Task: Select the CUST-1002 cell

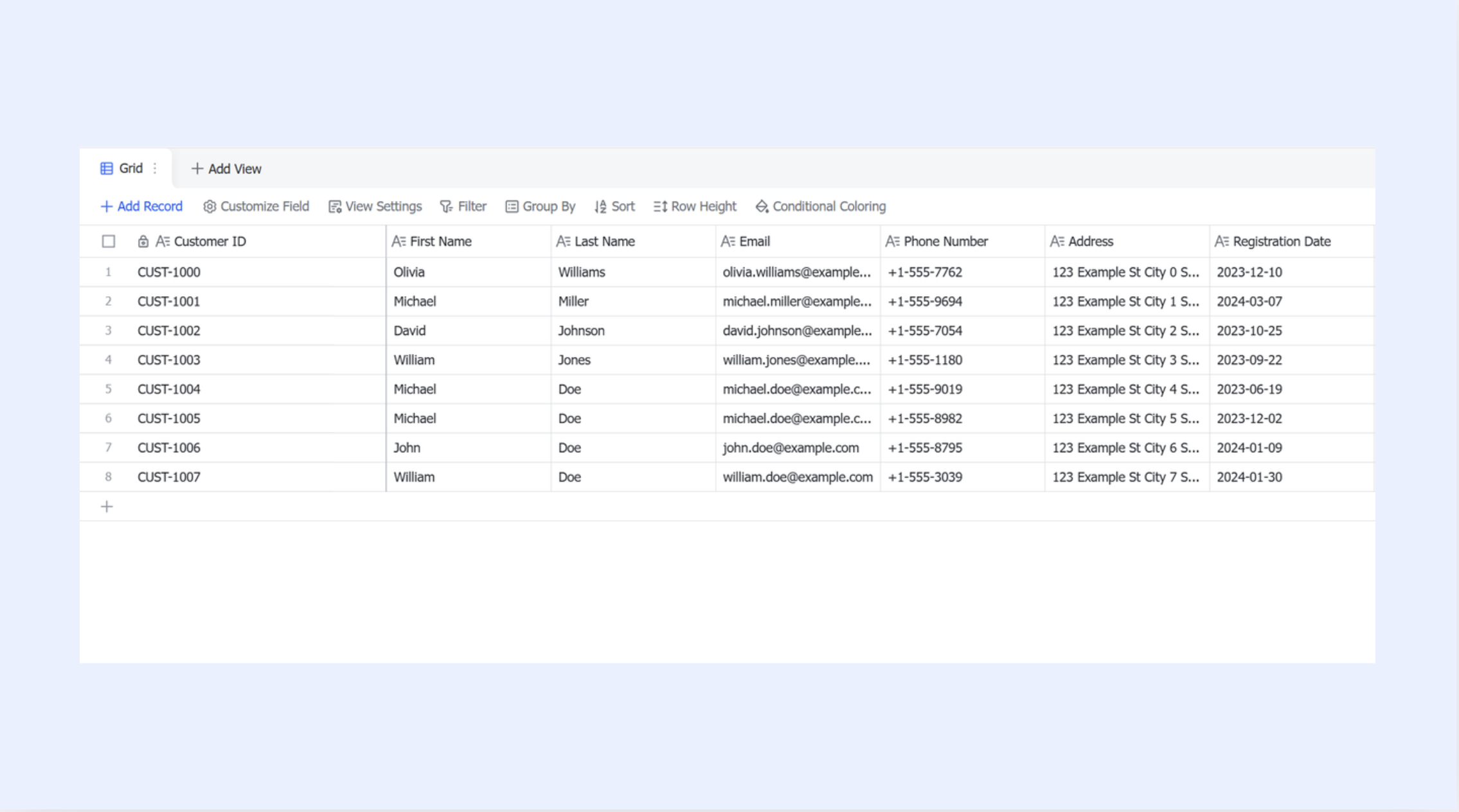Action: click(x=257, y=331)
